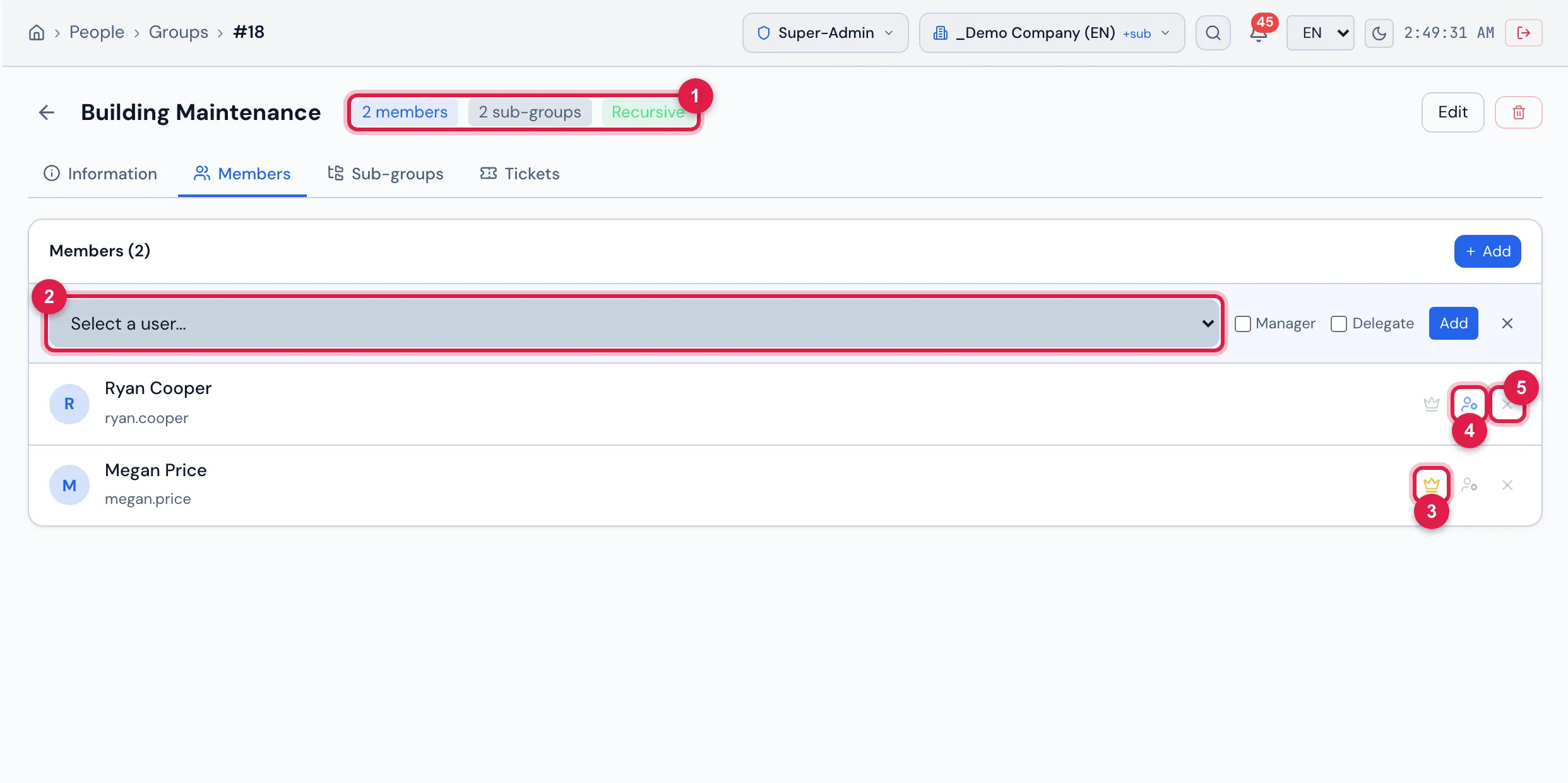Close the add-member row with X
The image size is (1568, 783).
pos(1507,323)
